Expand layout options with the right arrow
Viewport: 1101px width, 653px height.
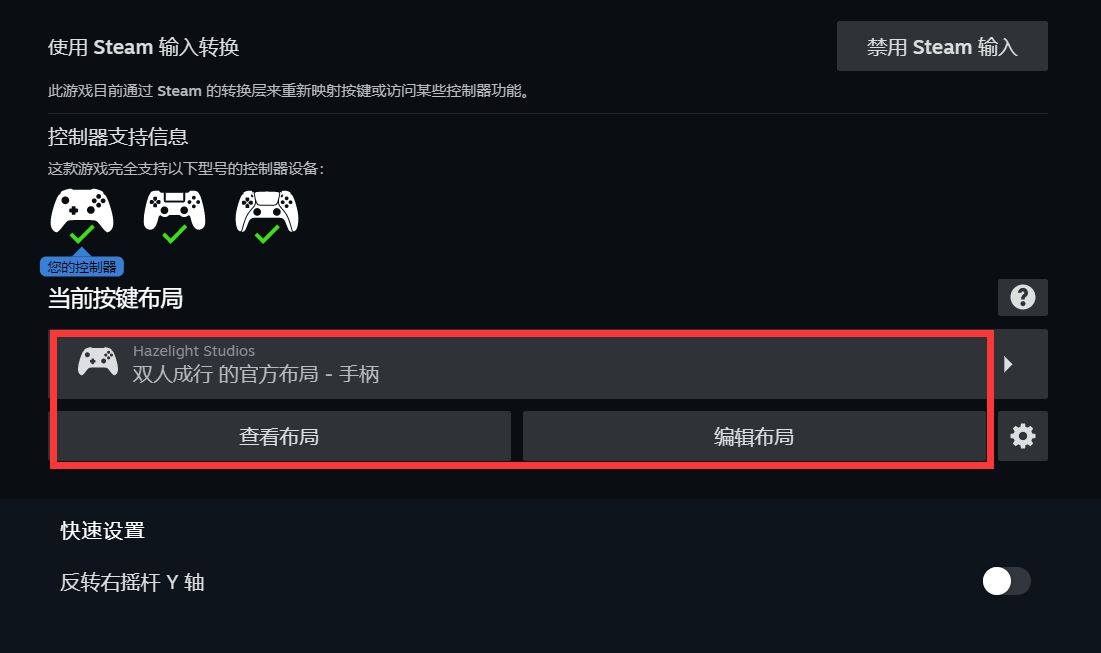1019,364
